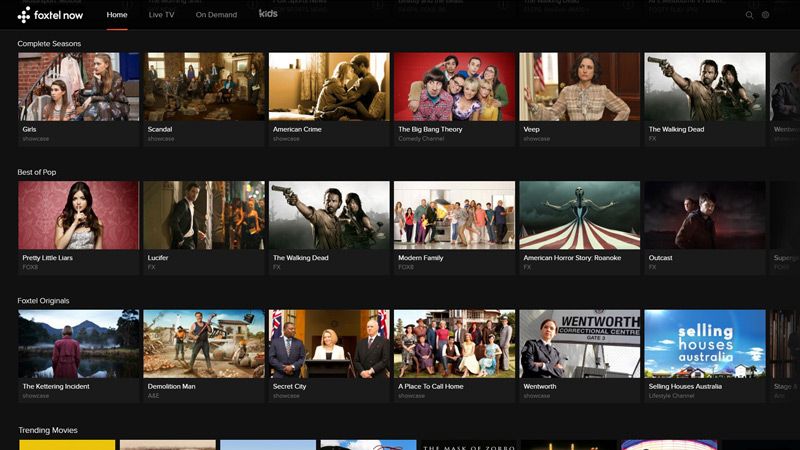The image size is (800, 450).
Task: Click the Trending Movies heading
Action: point(48,430)
